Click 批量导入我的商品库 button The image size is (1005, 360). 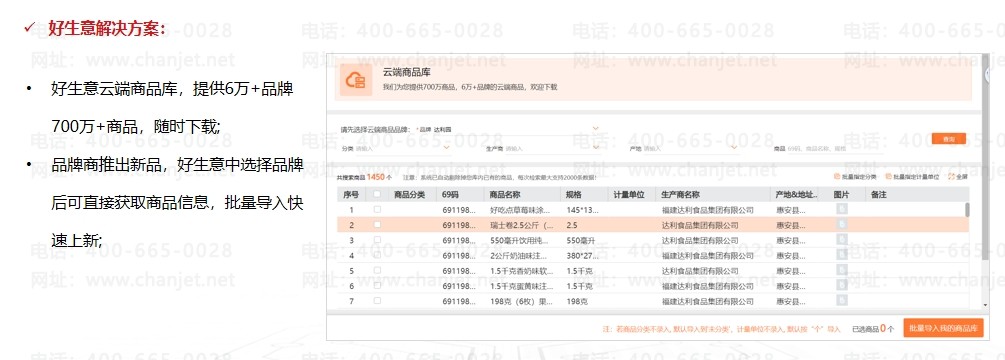943,328
